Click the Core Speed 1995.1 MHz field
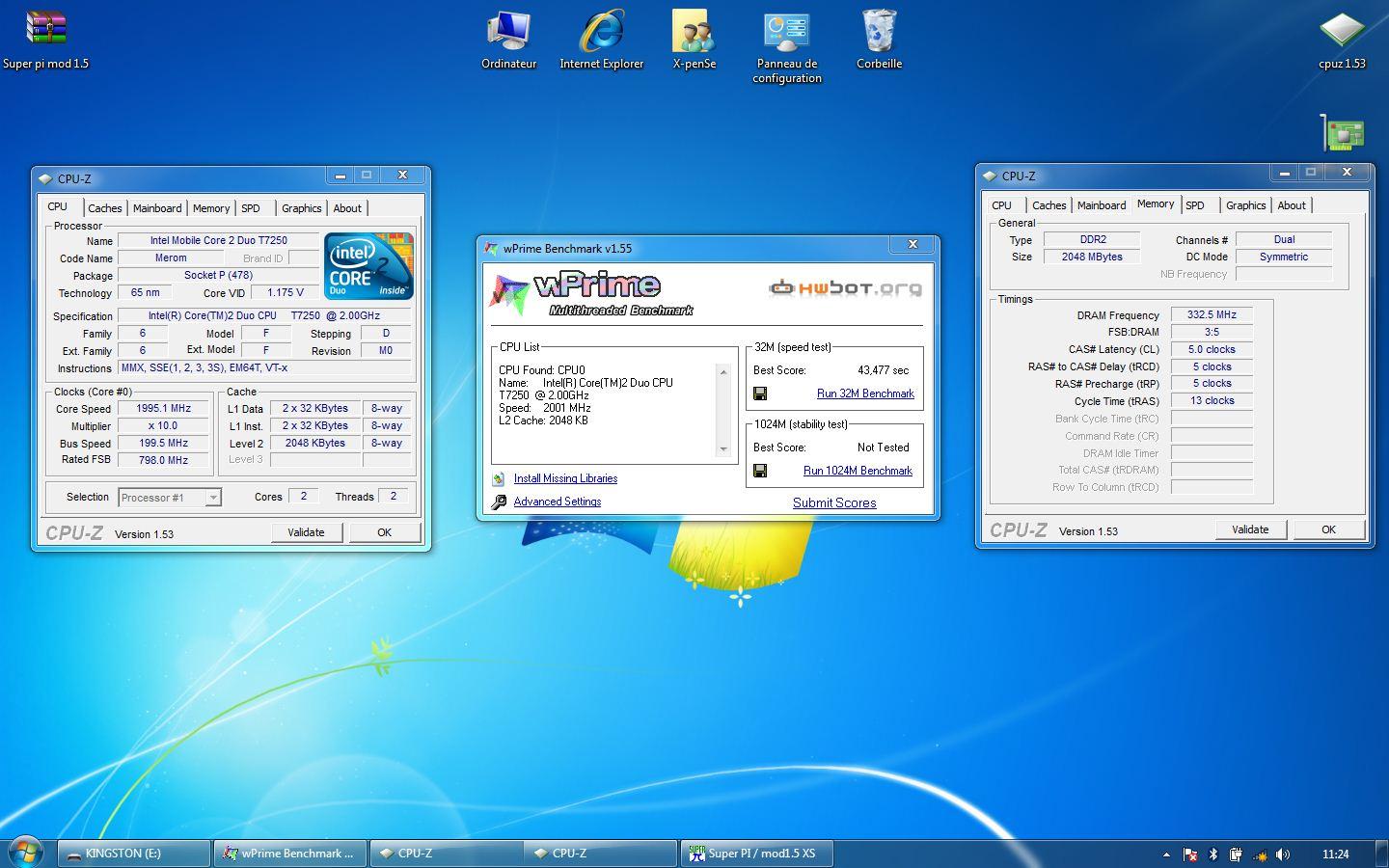Screen dimensions: 1389x868 [x=164, y=408]
